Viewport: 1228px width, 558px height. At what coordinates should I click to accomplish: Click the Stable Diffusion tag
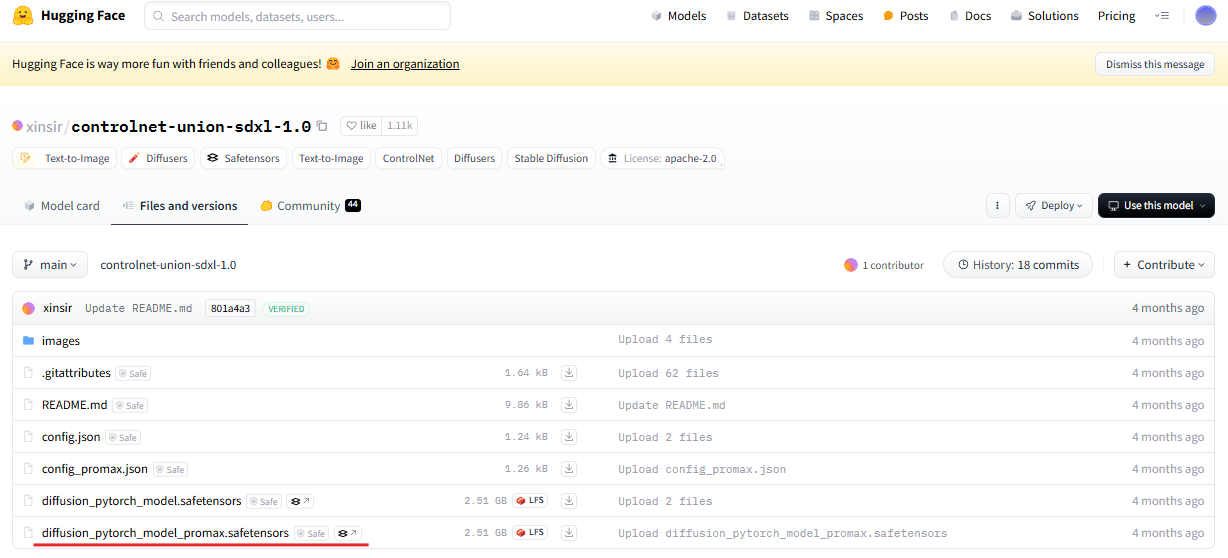pos(551,158)
